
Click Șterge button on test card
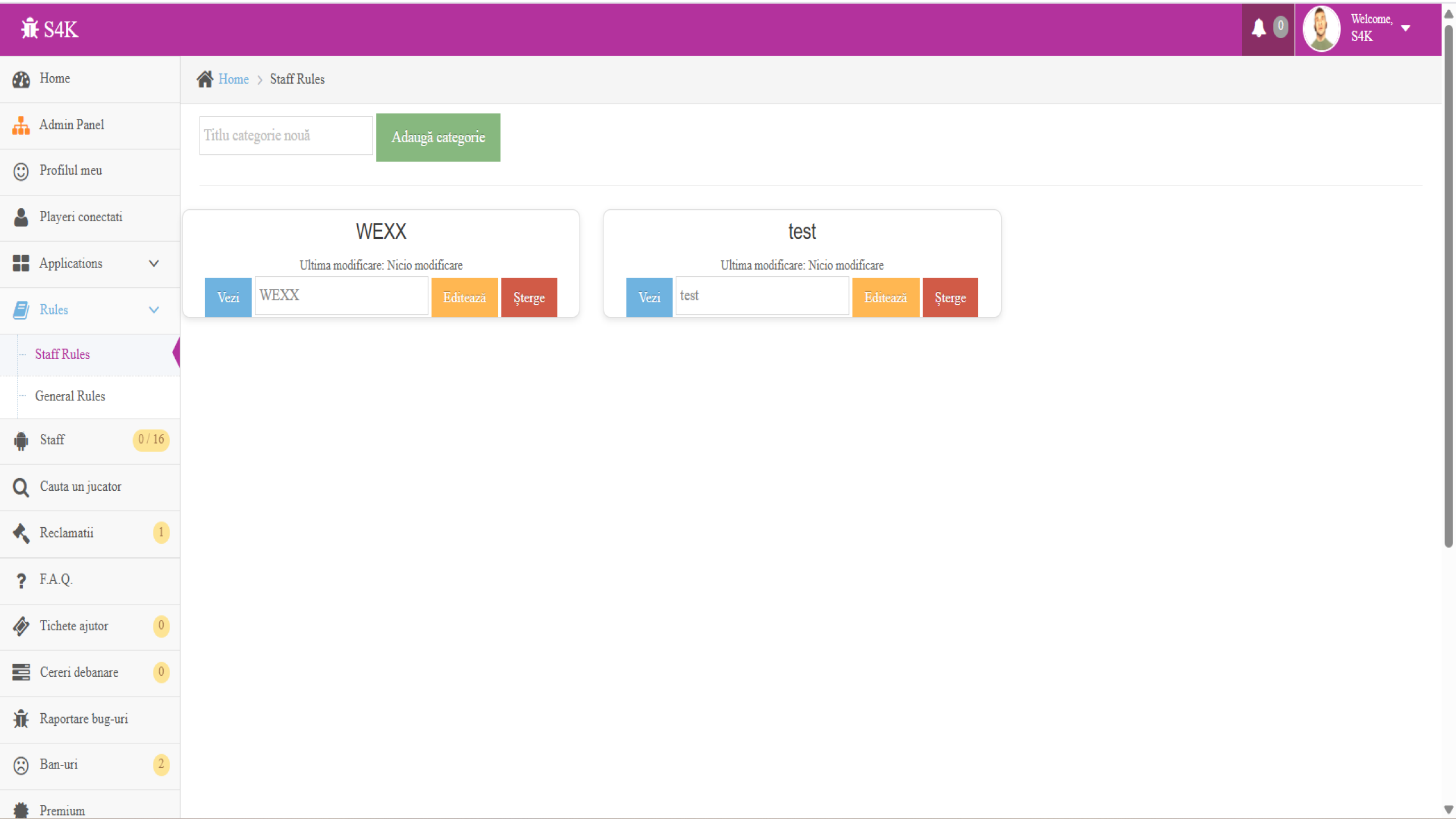click(x=950, y=297)
